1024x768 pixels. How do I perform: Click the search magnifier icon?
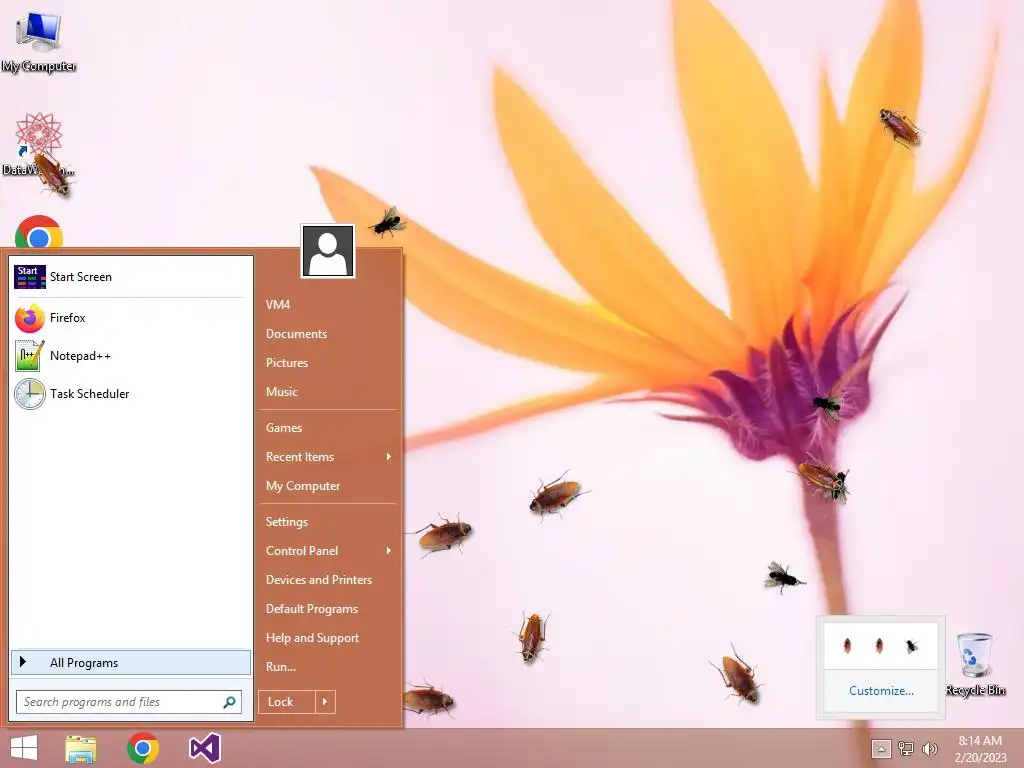coord(229,702)
